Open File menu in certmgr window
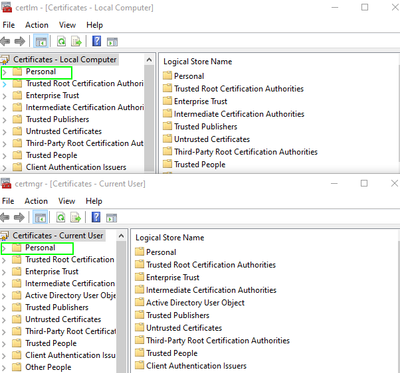The width and height of the screenshot is (400, 373). click(x=8, y=201)
